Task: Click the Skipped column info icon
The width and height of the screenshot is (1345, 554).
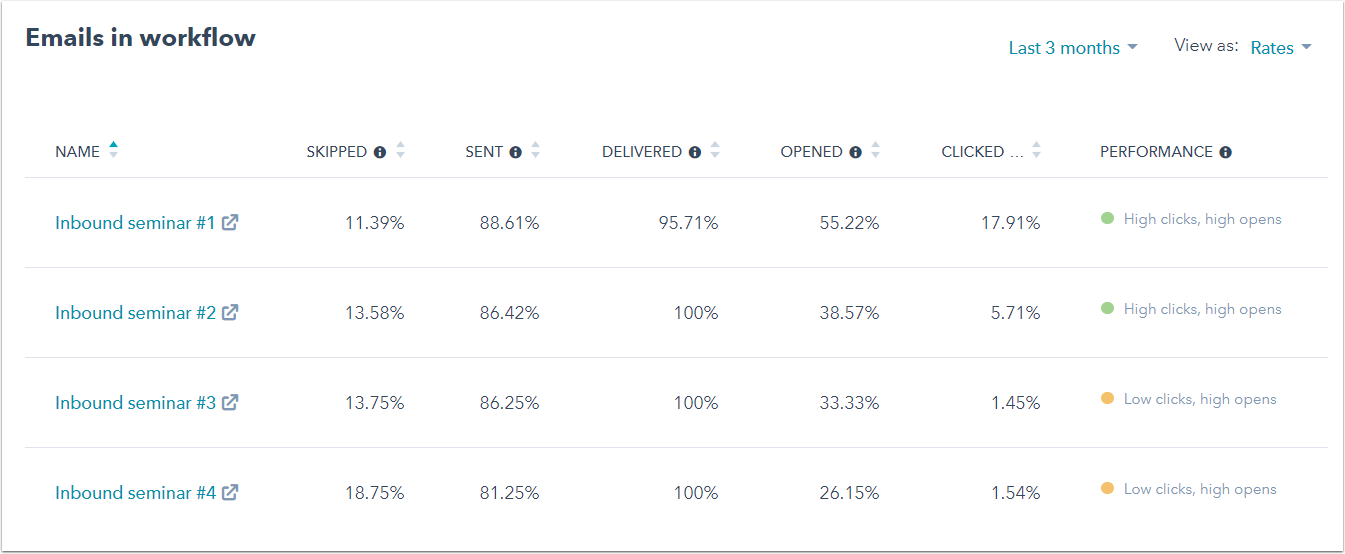Action: 380,153
